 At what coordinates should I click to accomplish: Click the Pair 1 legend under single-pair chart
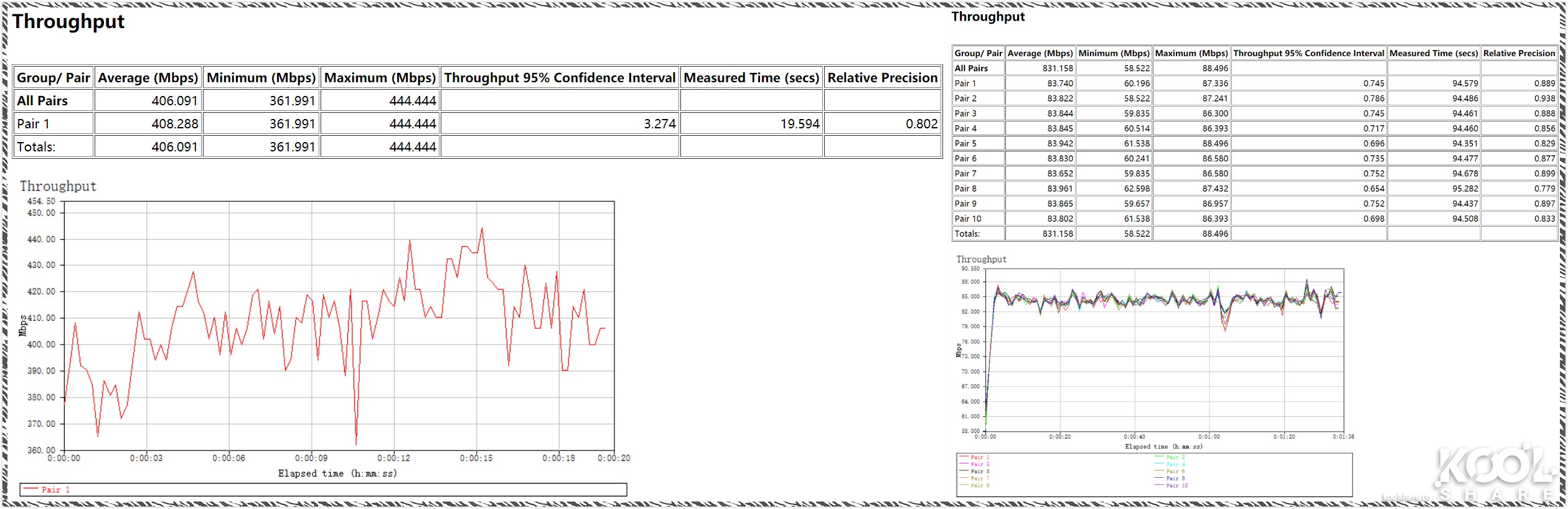47,490
